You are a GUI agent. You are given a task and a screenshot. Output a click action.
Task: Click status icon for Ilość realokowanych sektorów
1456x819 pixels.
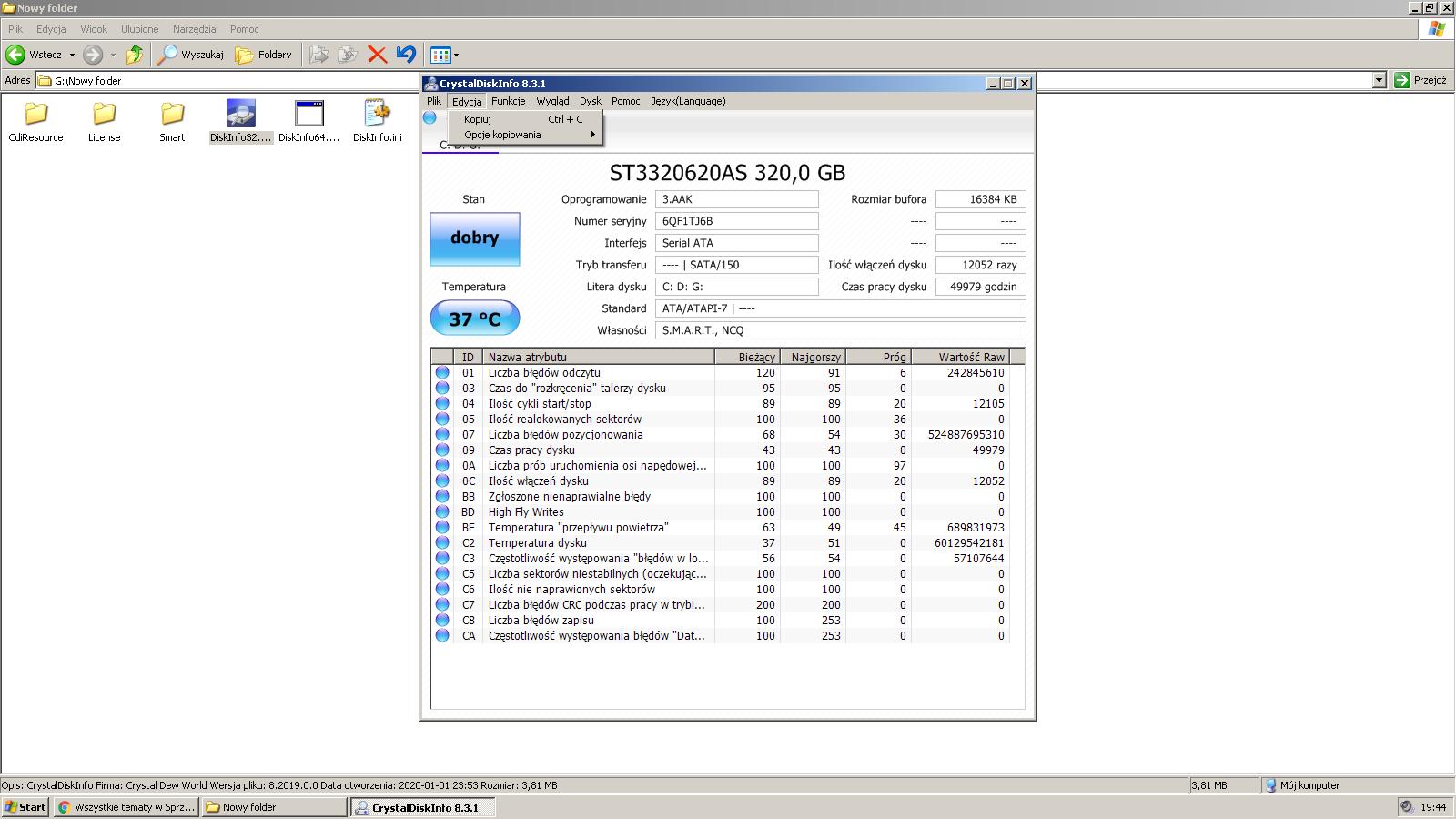442,419
